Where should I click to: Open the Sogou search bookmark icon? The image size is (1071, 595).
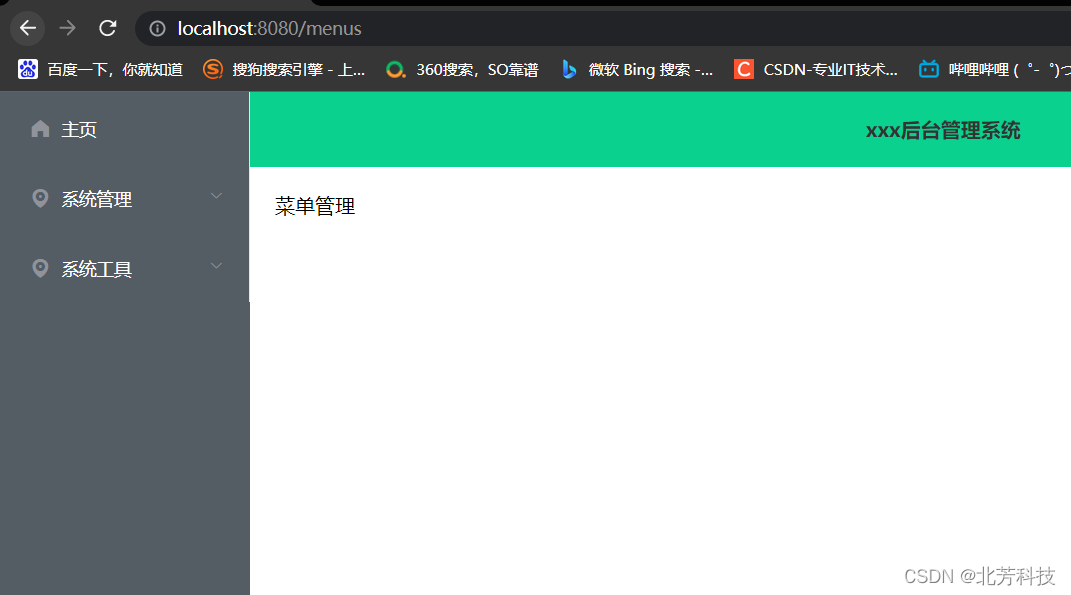pyautogui.click(x=212, y=69)
